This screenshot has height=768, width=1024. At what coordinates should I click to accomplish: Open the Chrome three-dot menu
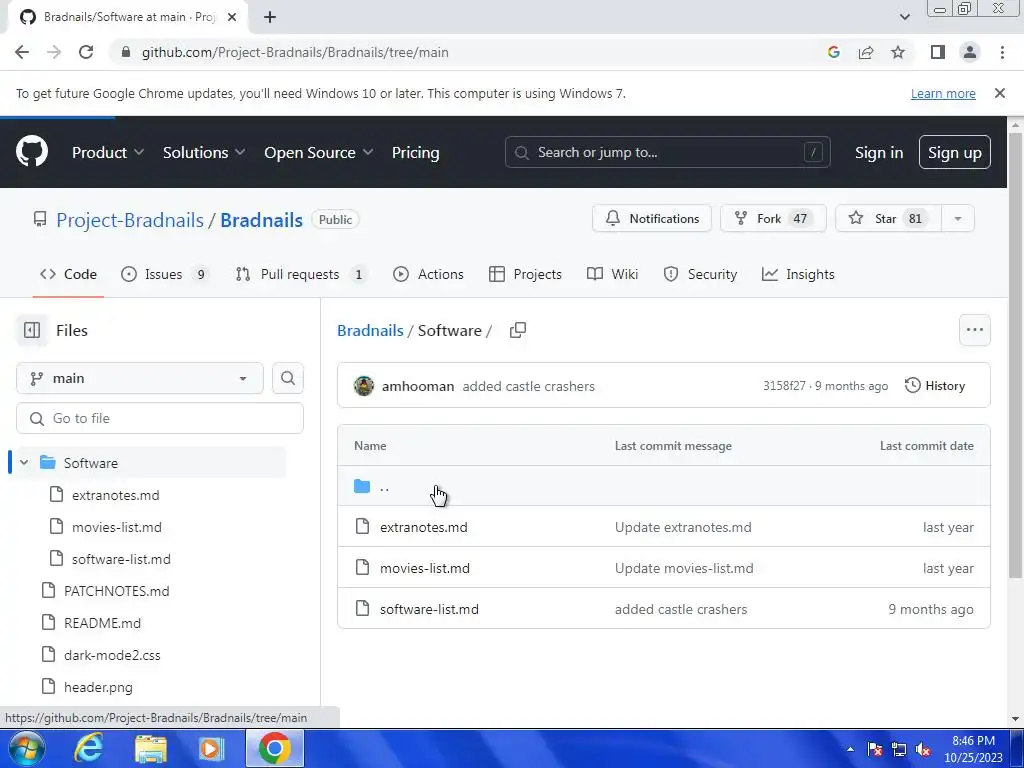(1002, 52)
